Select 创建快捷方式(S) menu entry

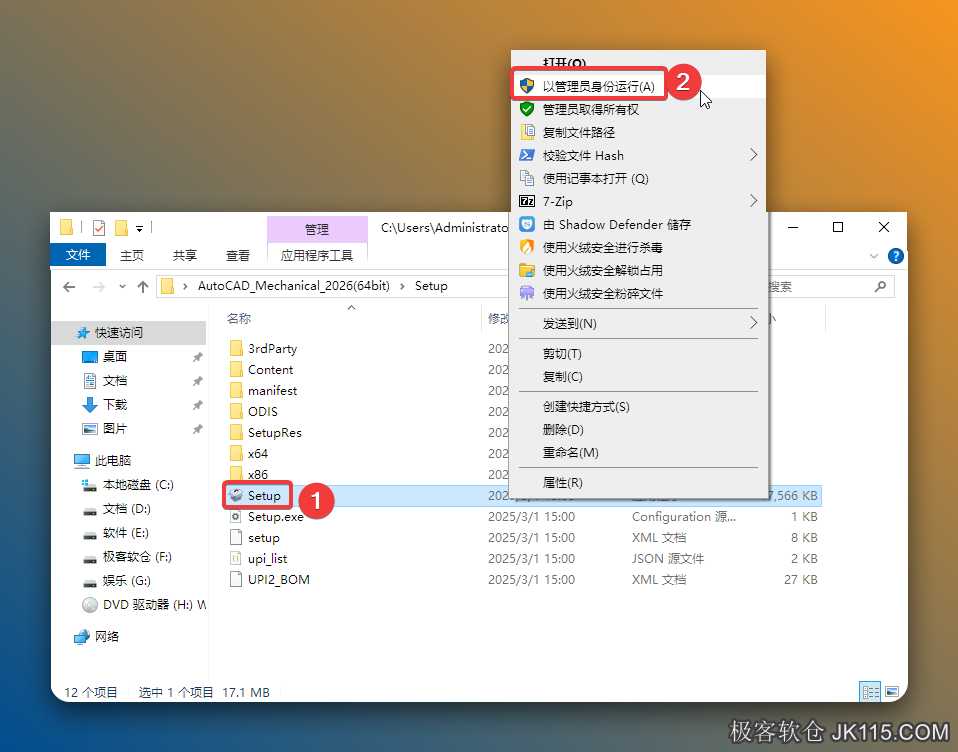pyautogui.click(x=638, y=407)
